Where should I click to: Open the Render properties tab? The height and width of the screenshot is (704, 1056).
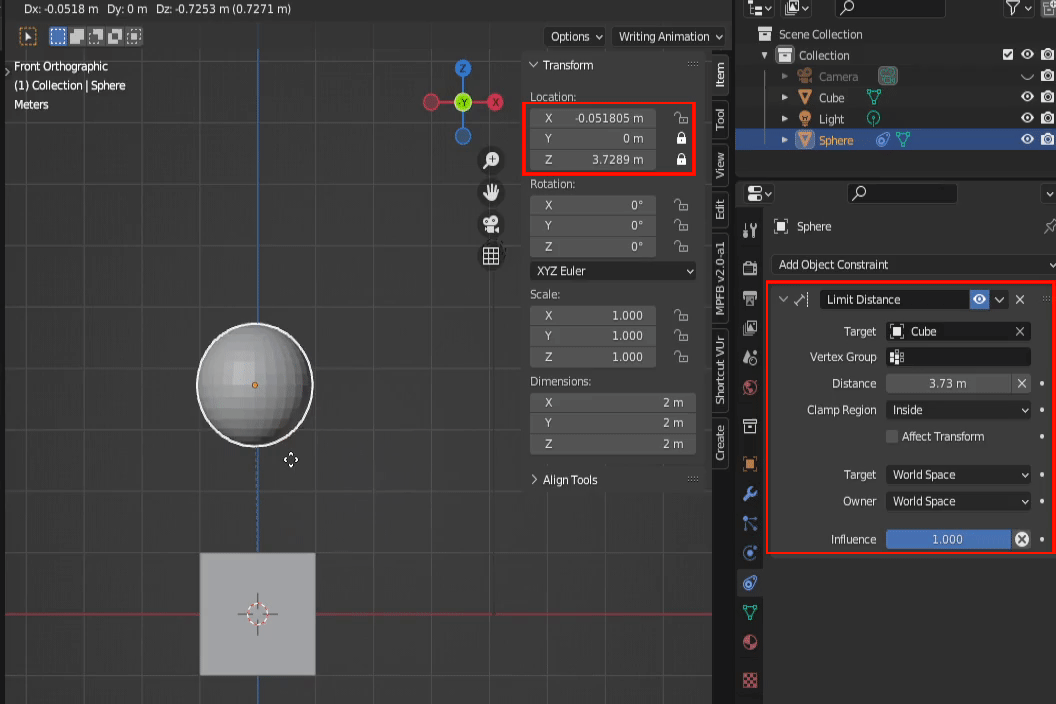point(749,267)
